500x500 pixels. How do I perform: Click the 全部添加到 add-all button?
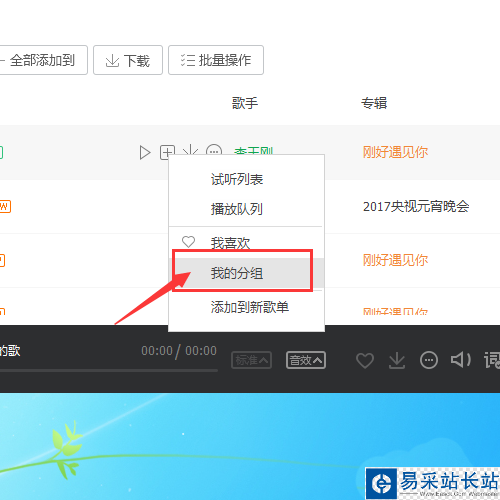(43, 60)
